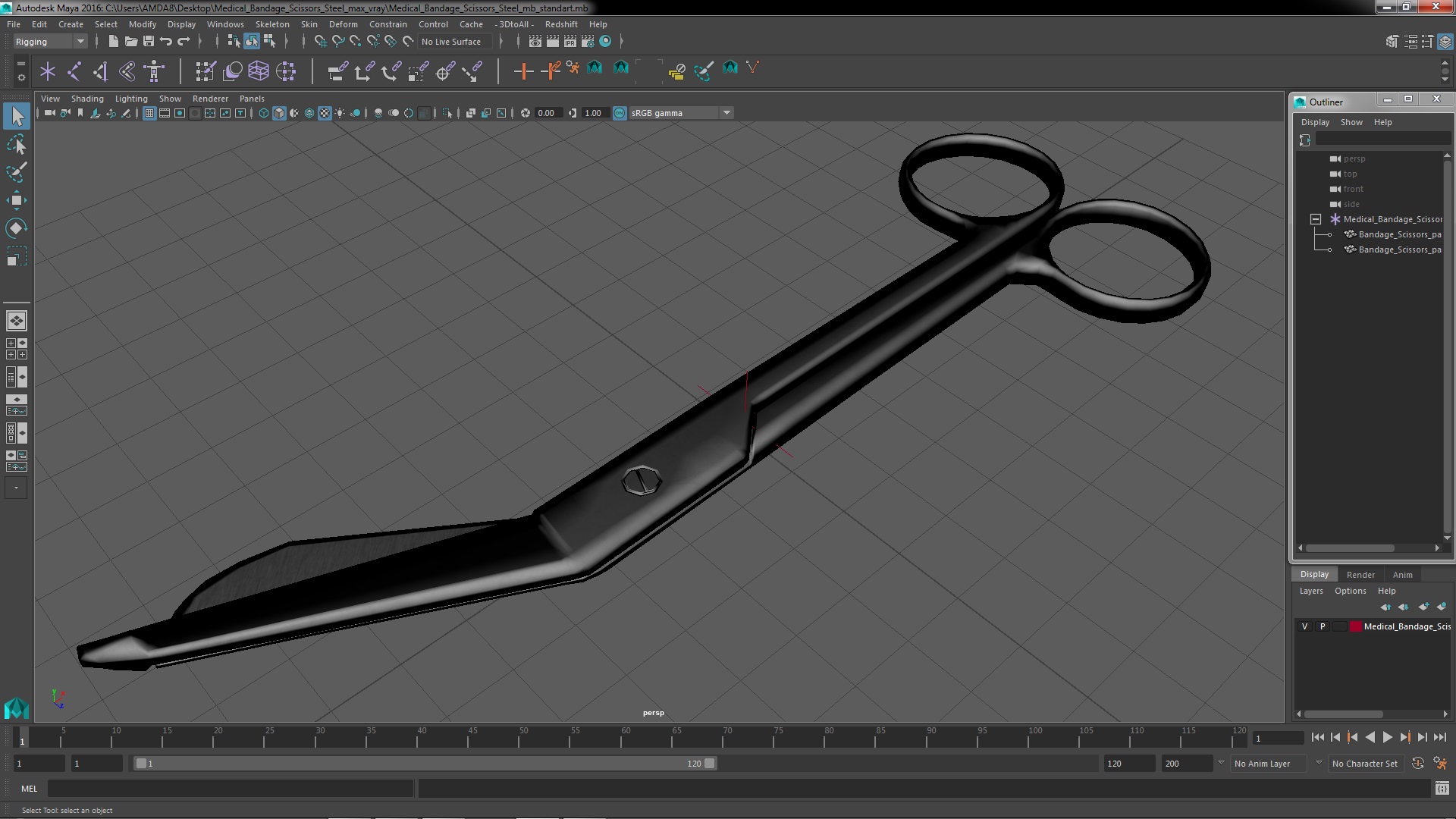Open Outliner Show menu

click(x=1351, y=122)
